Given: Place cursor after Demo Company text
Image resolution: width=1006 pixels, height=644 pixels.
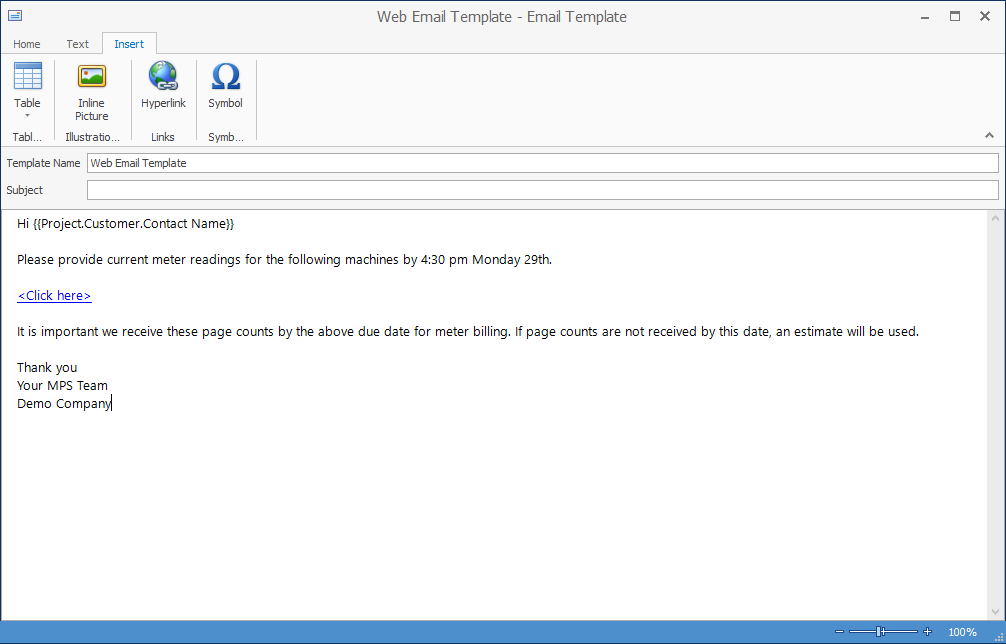Looking at the screenshot, I should pos(112,403).
